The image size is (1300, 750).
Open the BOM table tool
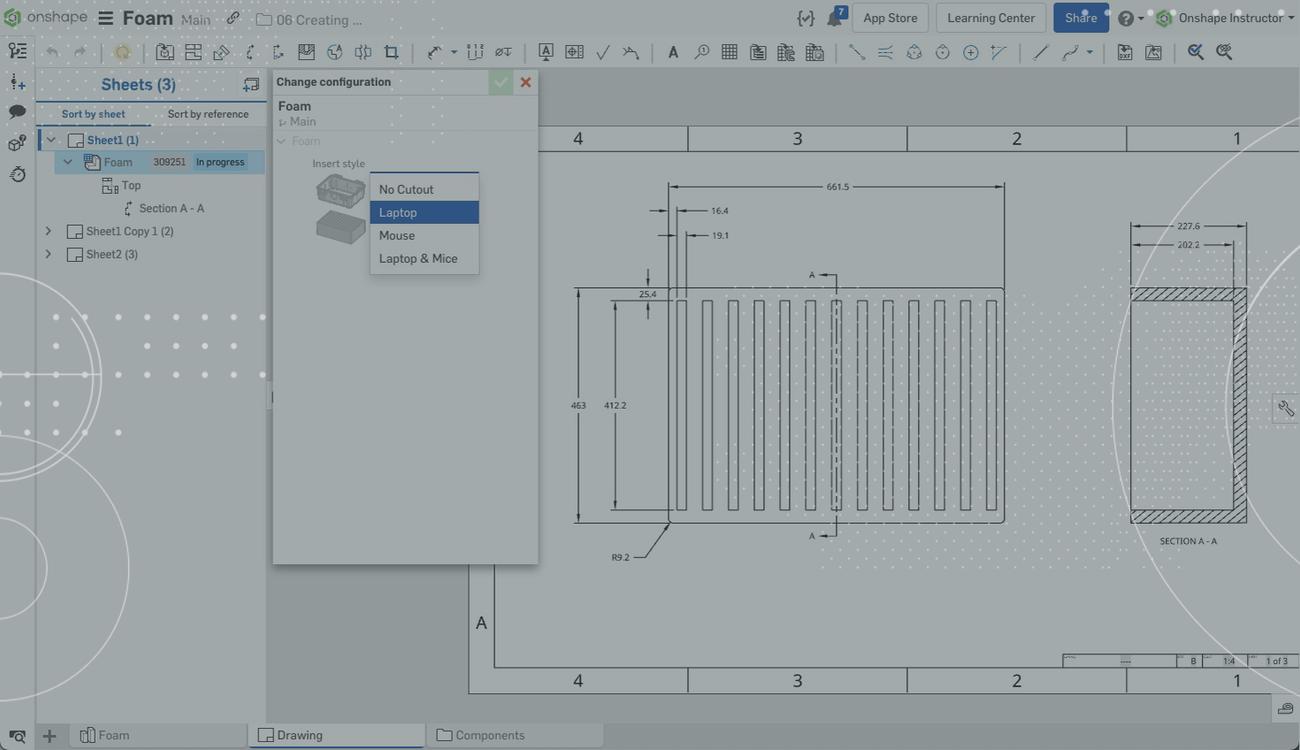point(757,51)
